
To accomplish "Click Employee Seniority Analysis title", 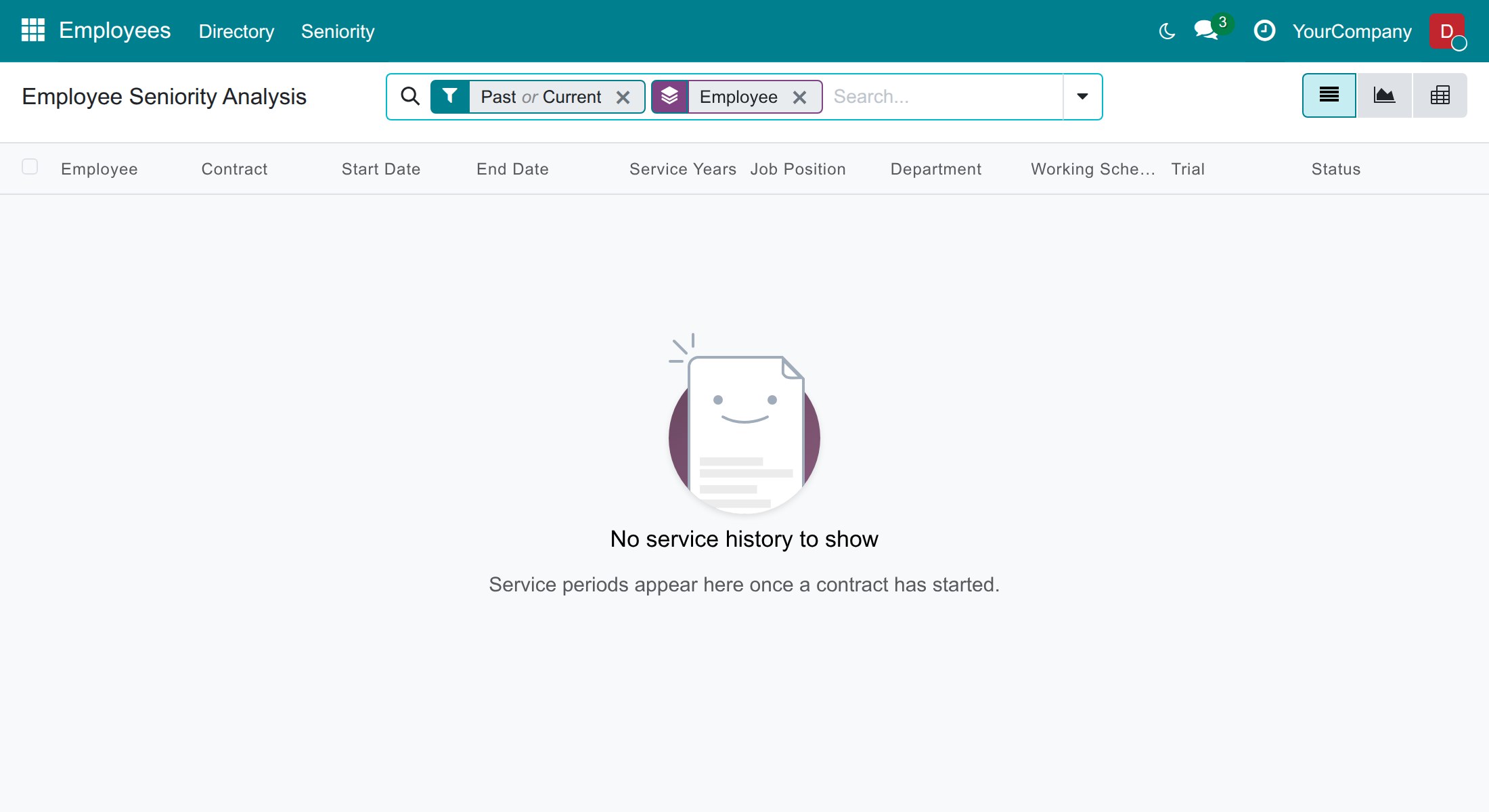I will tap(164, 96).
